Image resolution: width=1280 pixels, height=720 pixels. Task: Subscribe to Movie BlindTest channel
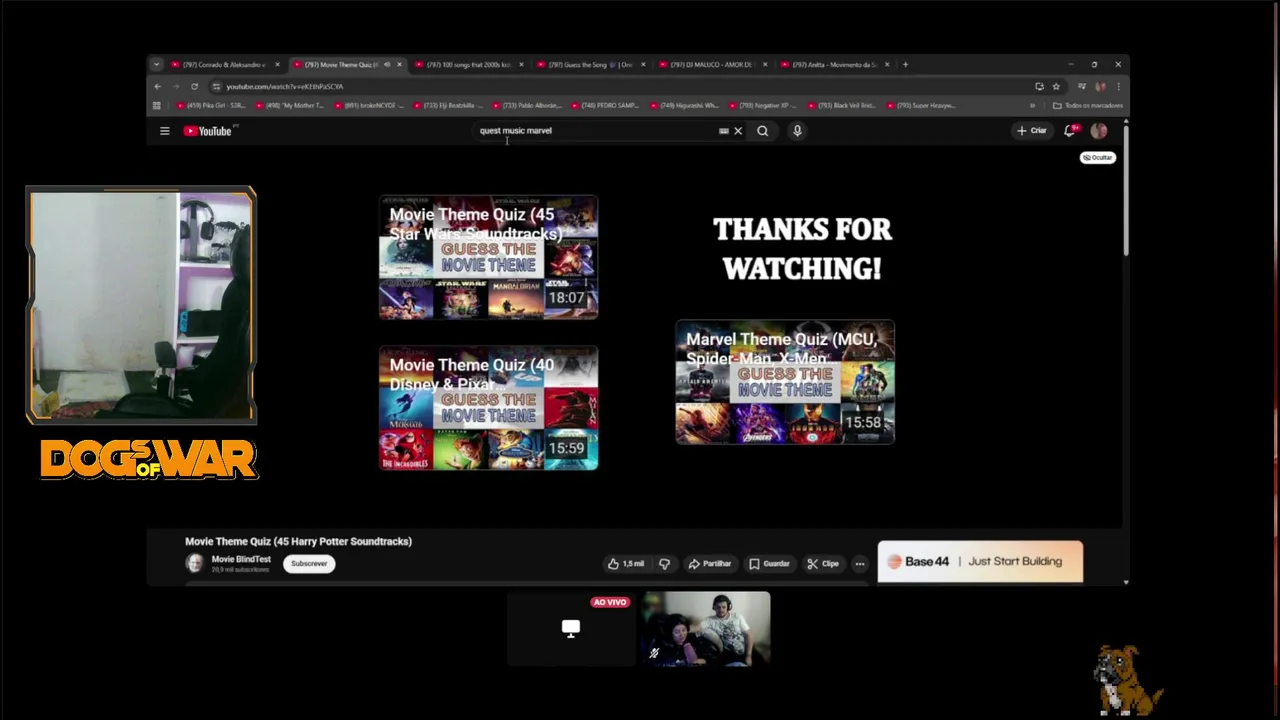tap(309, 564)
